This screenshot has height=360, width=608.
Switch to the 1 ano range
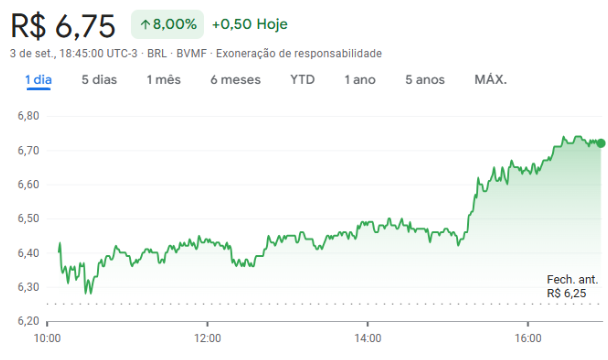pos(360,80)
